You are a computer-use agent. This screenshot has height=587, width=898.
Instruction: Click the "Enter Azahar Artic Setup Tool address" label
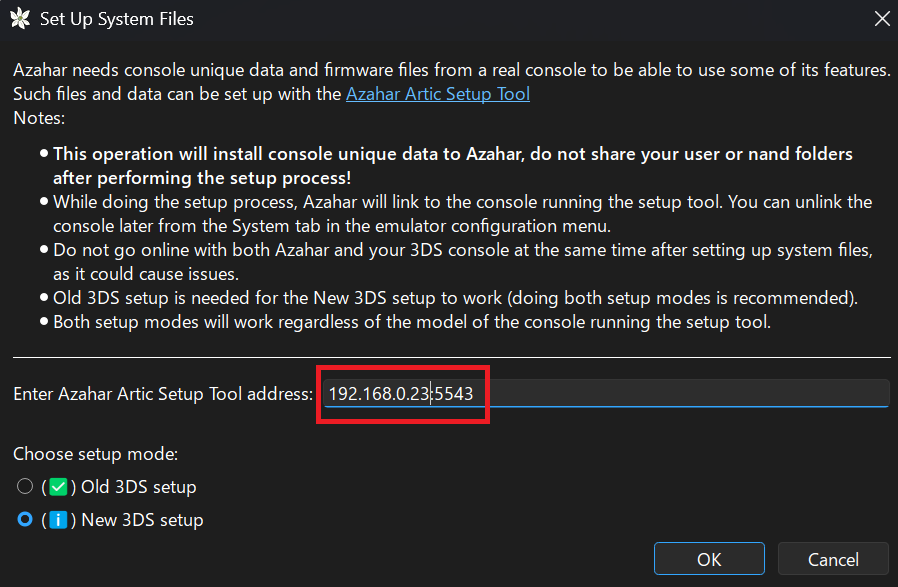point(163,394)
